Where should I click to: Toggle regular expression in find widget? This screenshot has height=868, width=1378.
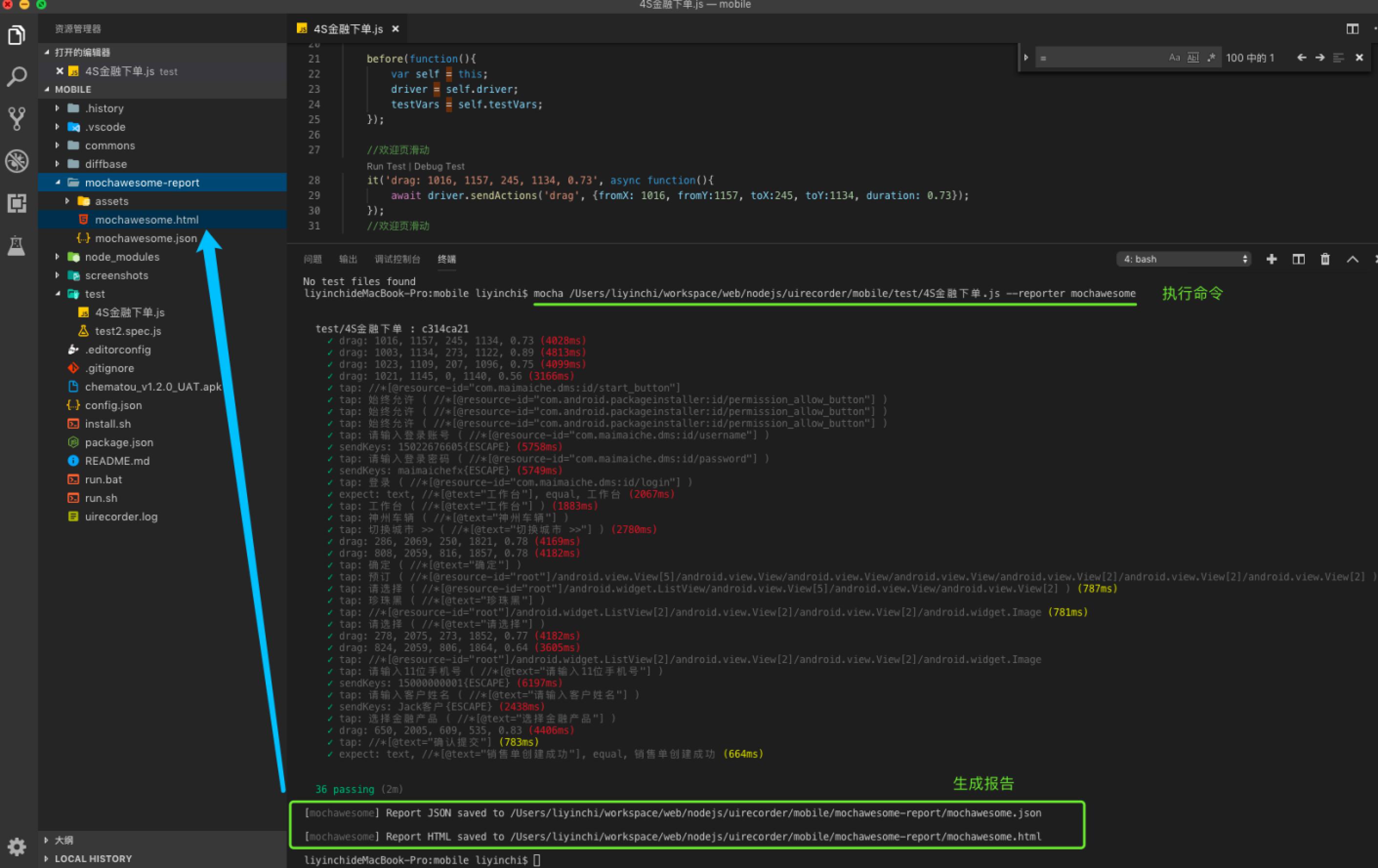[x=1211, y=58]
